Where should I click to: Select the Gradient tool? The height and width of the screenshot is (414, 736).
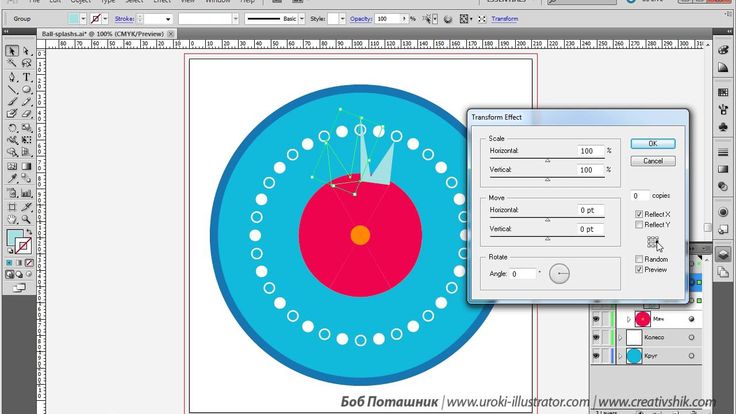click(26, 166)
